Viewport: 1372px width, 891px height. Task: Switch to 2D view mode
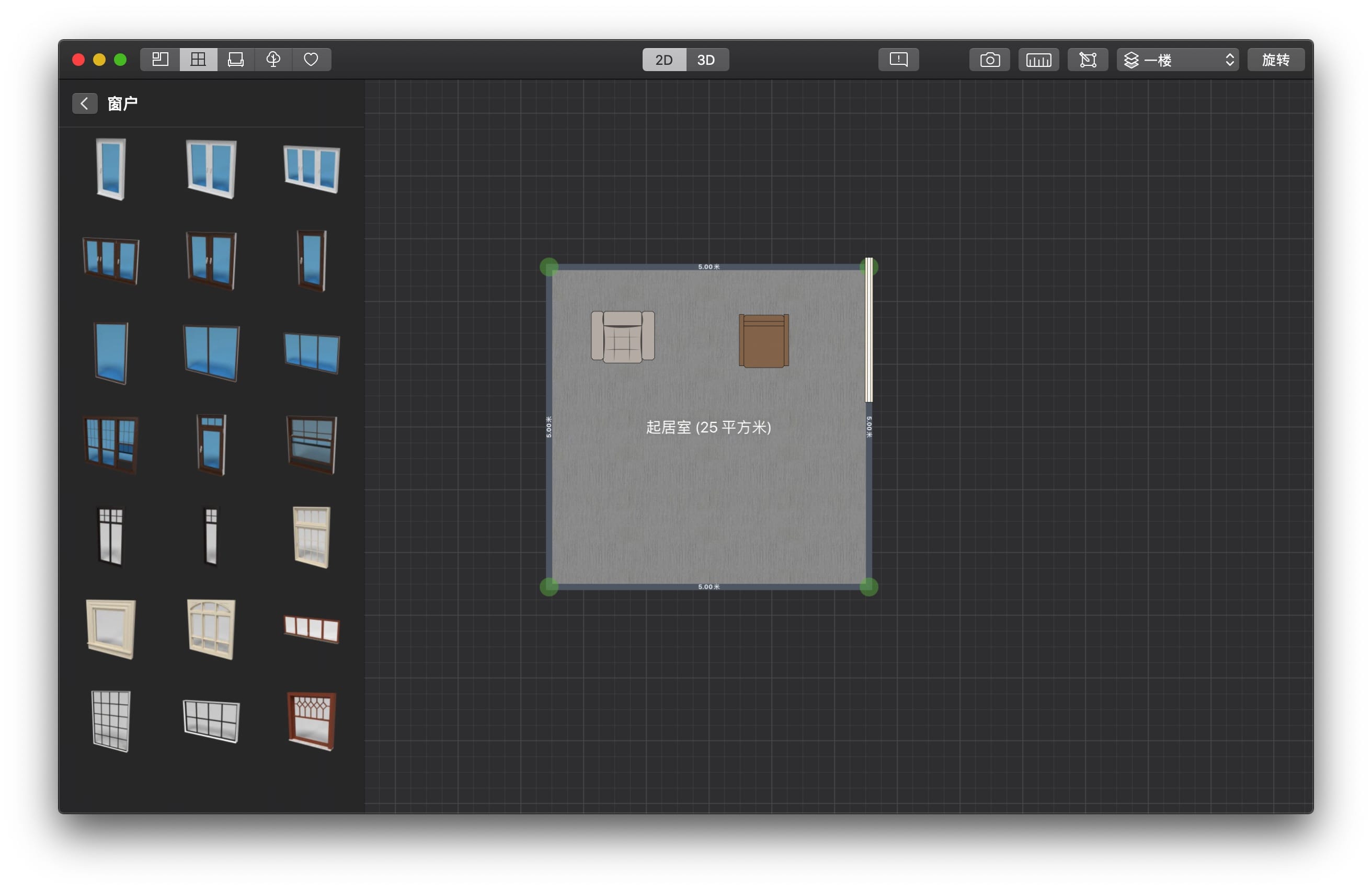click(664, 60)
